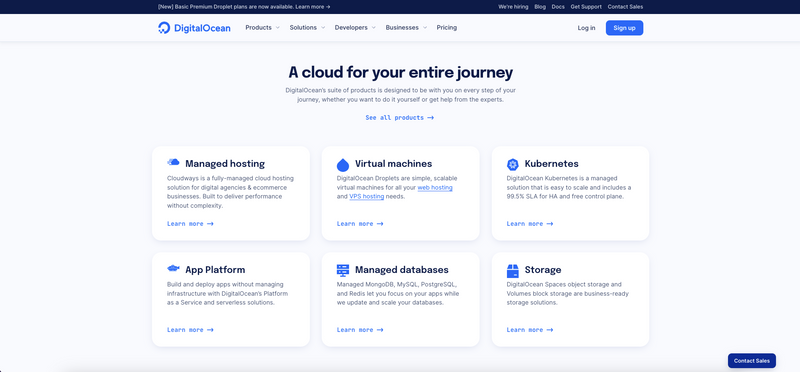Click the Storage box icon
The width and height of the screenshot is (800, 372).
(x=512, y=270)
